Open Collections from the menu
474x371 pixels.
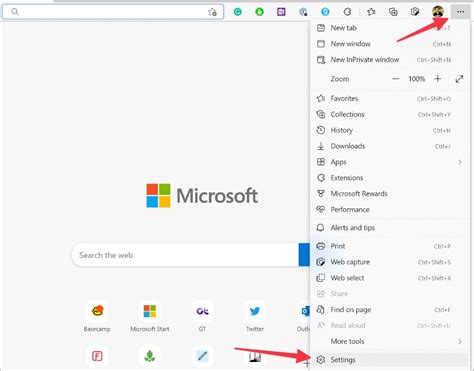click(x=390, y=114)
